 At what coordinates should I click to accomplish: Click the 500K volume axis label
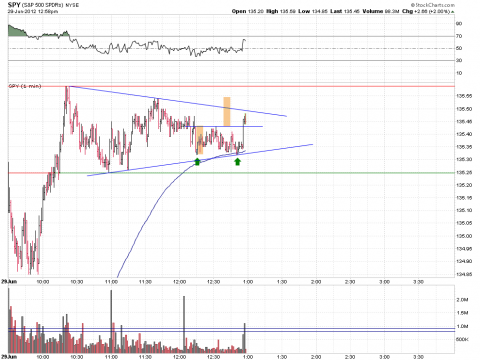tap(462, 339)
